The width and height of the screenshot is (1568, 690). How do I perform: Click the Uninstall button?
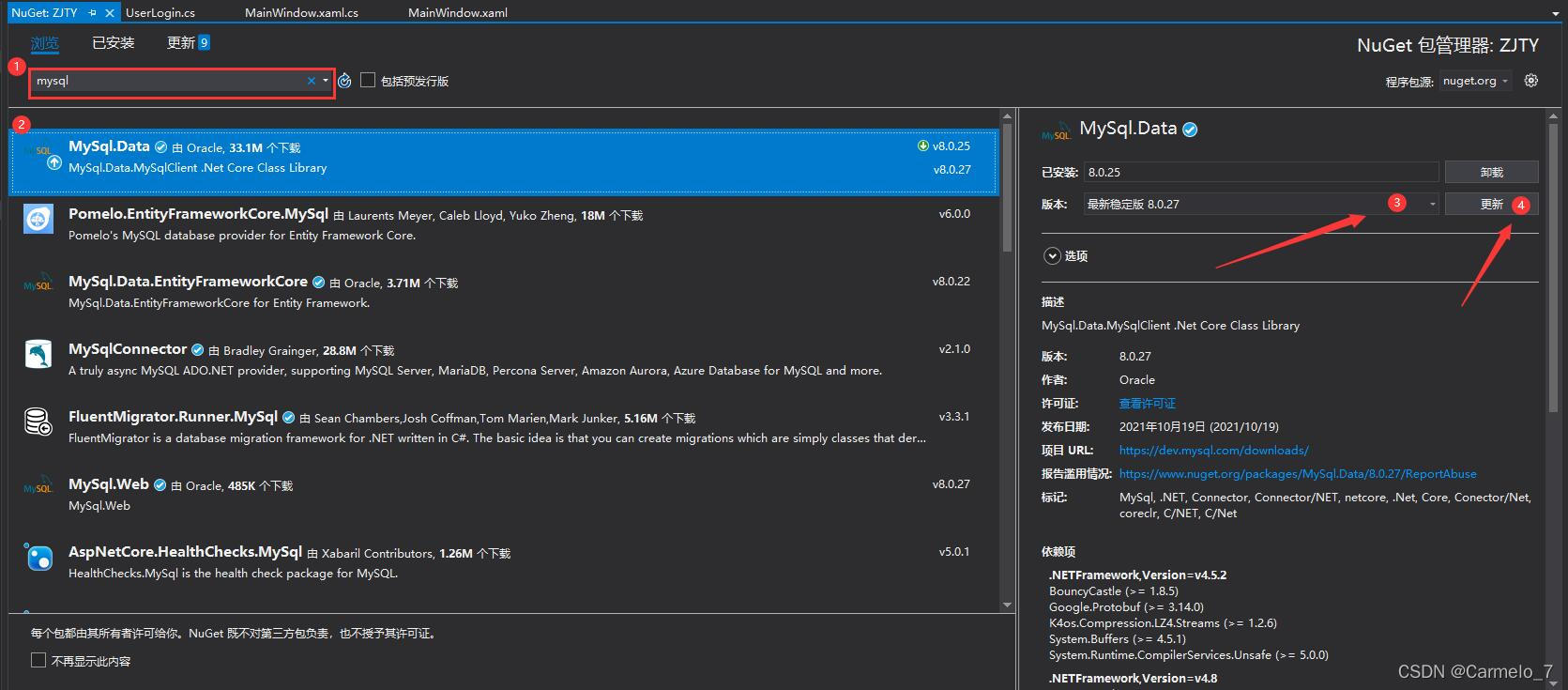point(1491,172)
